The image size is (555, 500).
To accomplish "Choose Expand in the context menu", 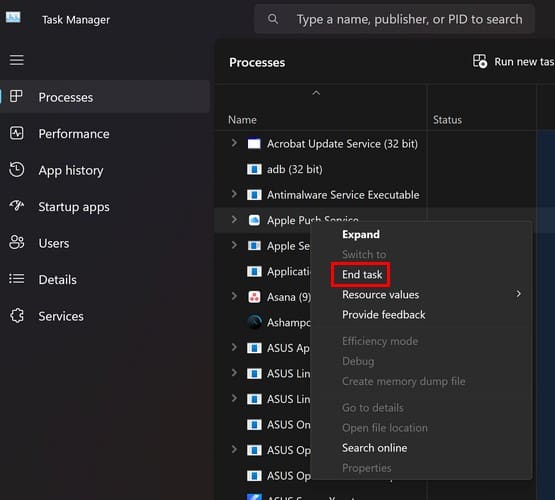I will coord(361,234).
